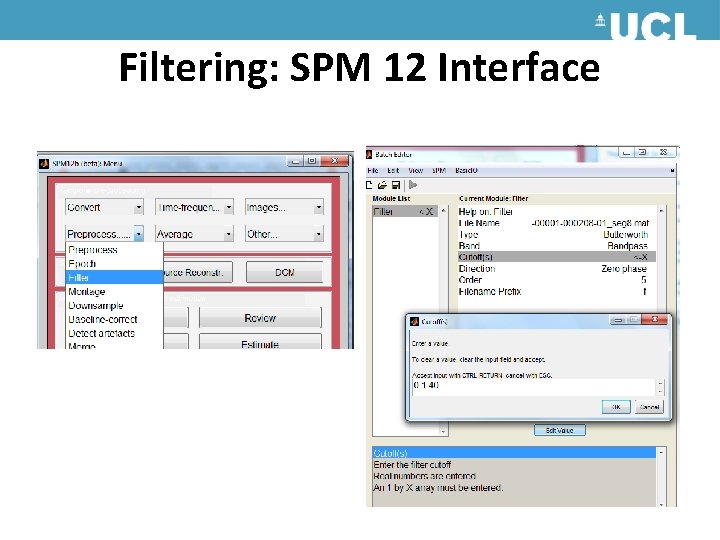The height and width of the screenshot is (540, 720).
Task: Select Downsample in the dropdown list
Action: pos(114,305)
